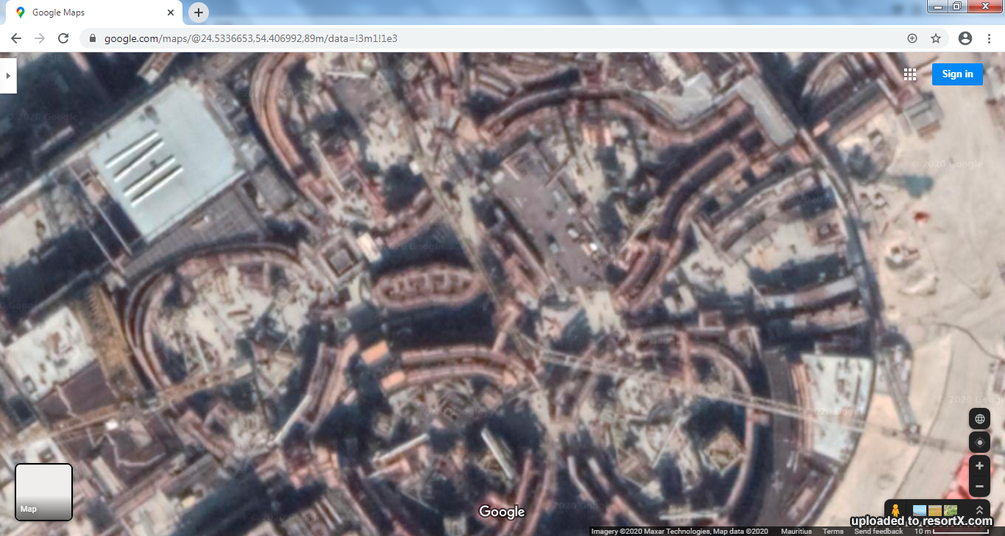The height and width of the screenshot is (536, 1005).
Task: Zoom in with the plus button
Action: 979,466
